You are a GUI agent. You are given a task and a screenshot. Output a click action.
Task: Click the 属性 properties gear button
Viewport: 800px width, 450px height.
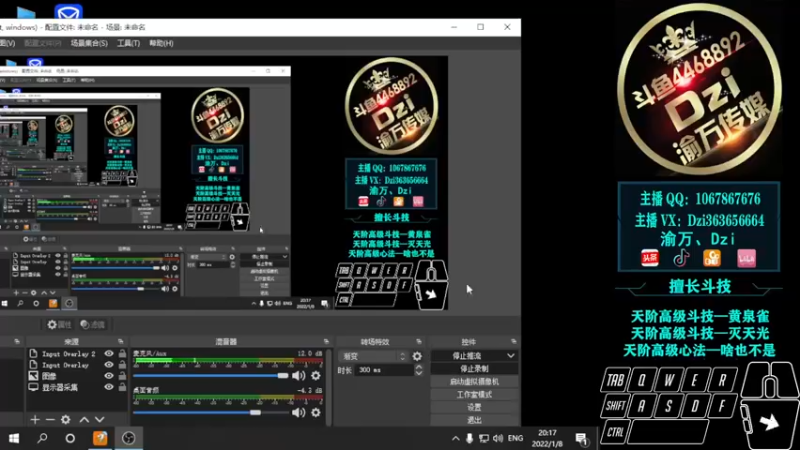click(59, 324)
